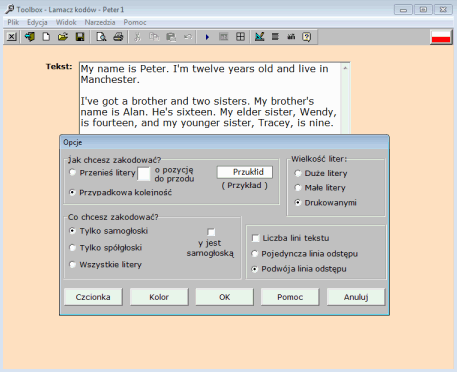Select Podwója linia odstępu spacing
Viewport: 457px width, 372px height.
[x=255, y=269]
